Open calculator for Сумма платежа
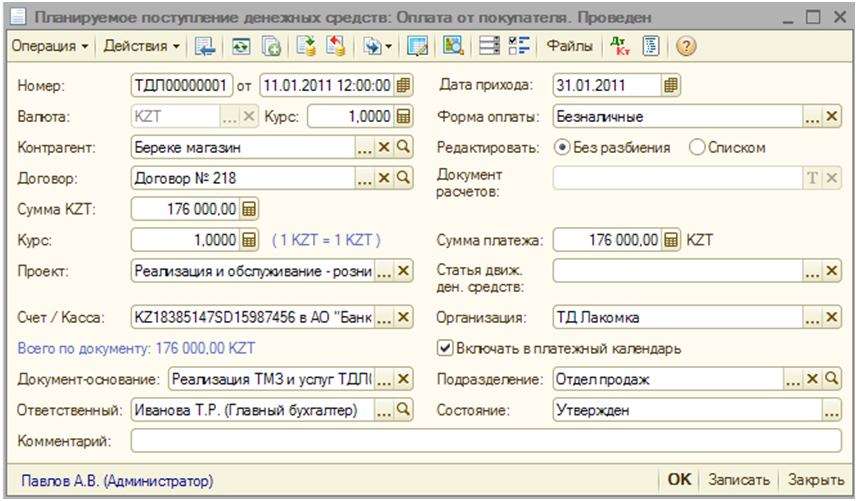 672,240
